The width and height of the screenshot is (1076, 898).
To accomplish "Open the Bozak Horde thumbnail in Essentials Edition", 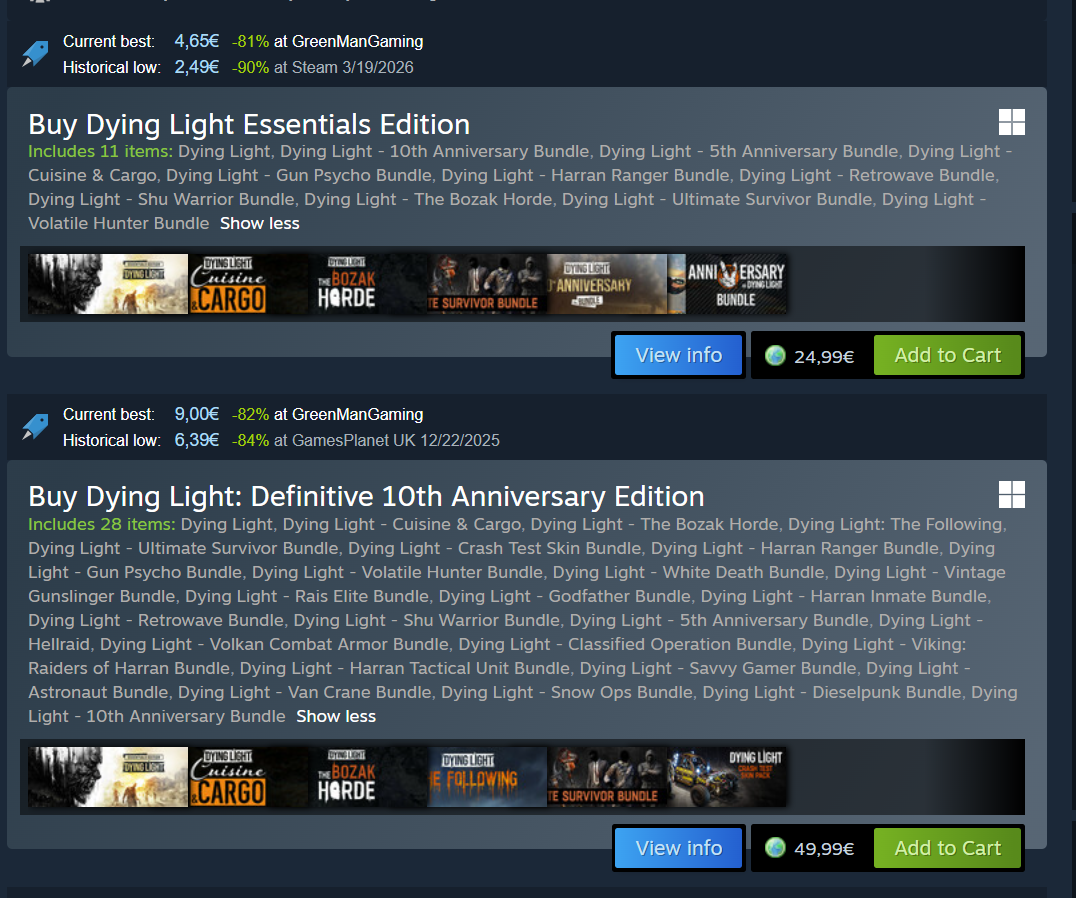I will [x=368, y=284].
